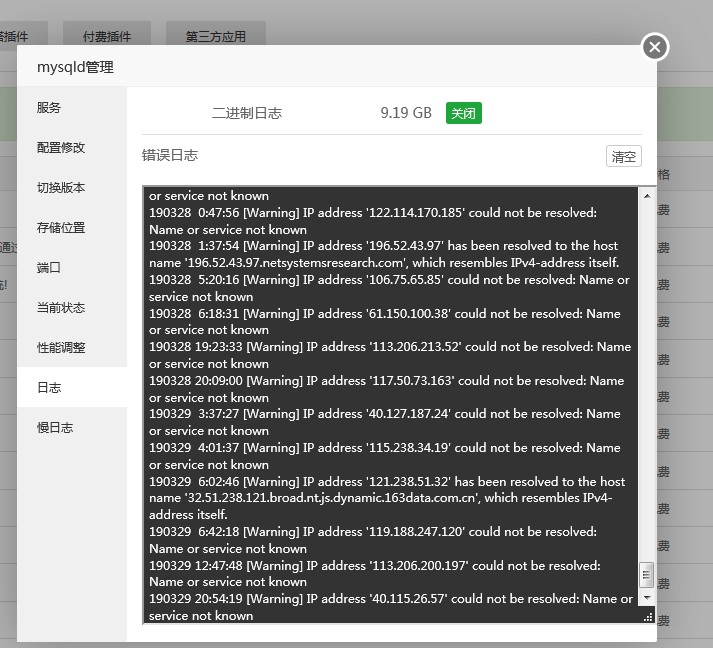This screenshot has height=648, width=713.
Task: Switch to 切换版本 tab
Action: pyautogui.click(x=61, y=188)
